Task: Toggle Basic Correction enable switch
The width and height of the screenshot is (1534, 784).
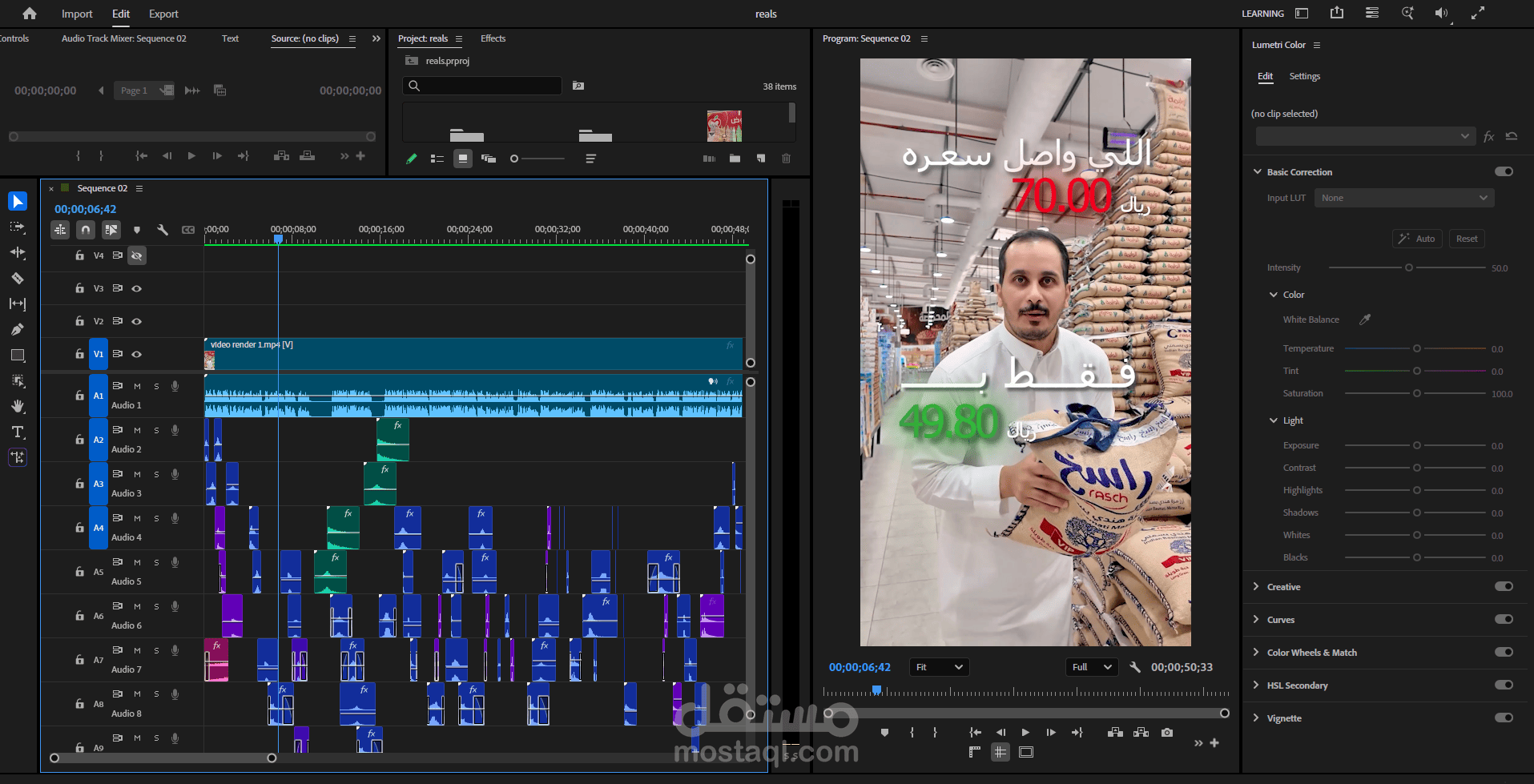Action: click(x=1504, y=171)
